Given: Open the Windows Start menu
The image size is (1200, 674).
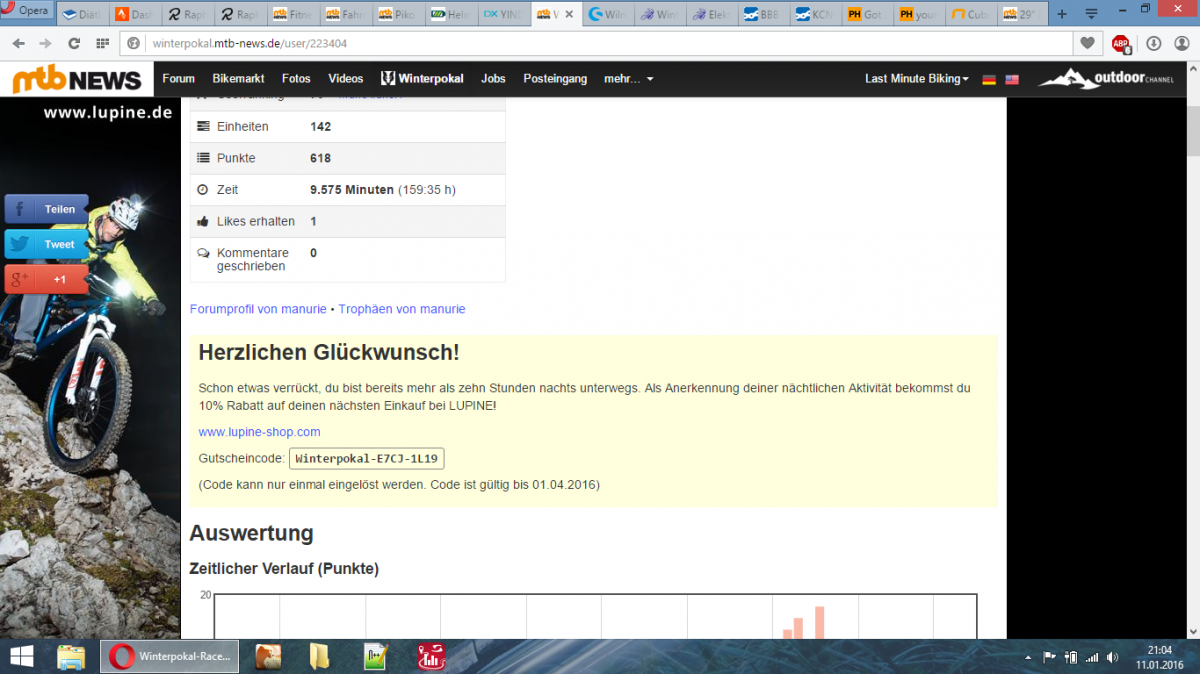Looking at the screenshot, I should tap(20, 656).
